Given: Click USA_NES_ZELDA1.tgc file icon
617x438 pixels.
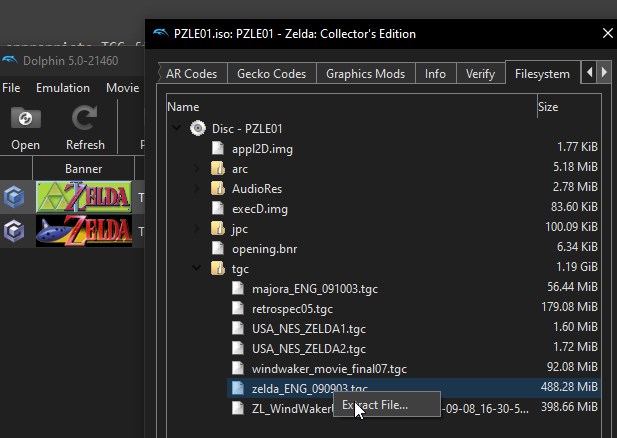Looking at the screenshot, I should pos(238,328).
